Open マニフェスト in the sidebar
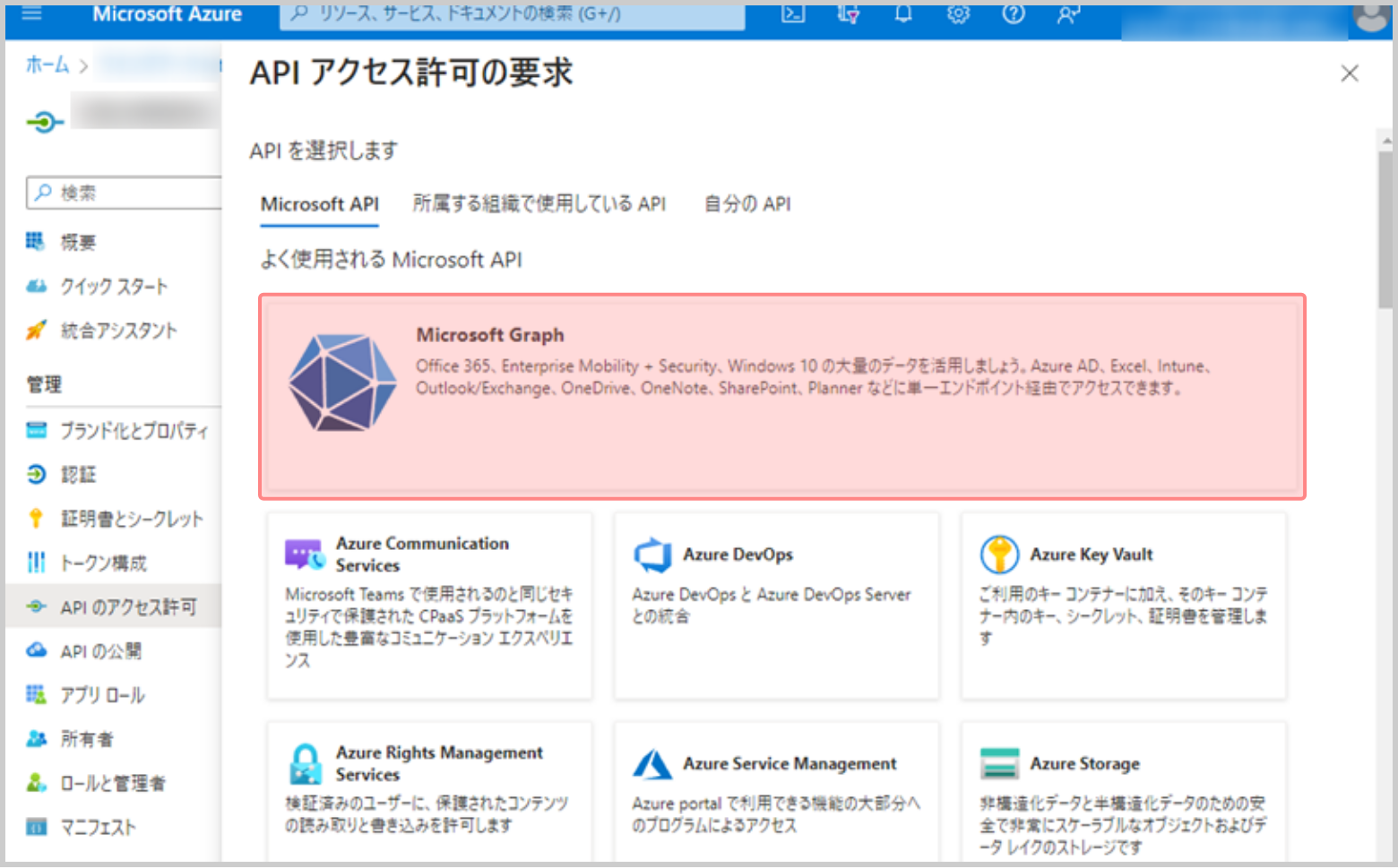1398x868 pixels. click(x=98, y=827)
